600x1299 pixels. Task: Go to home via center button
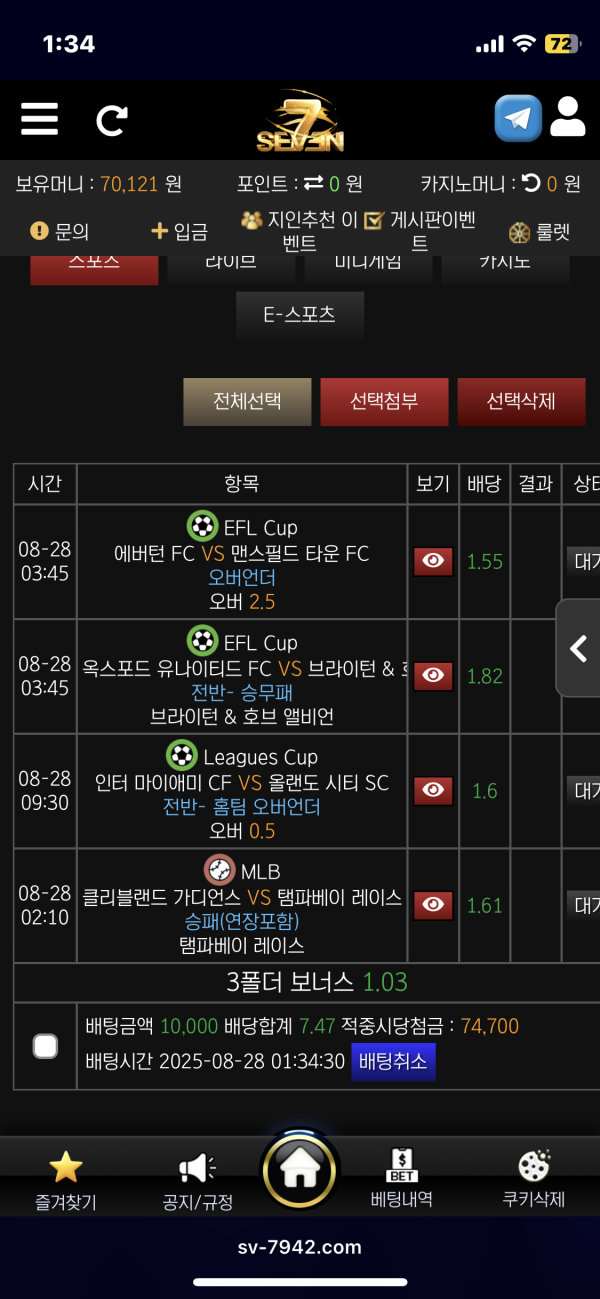(300, 1170)
